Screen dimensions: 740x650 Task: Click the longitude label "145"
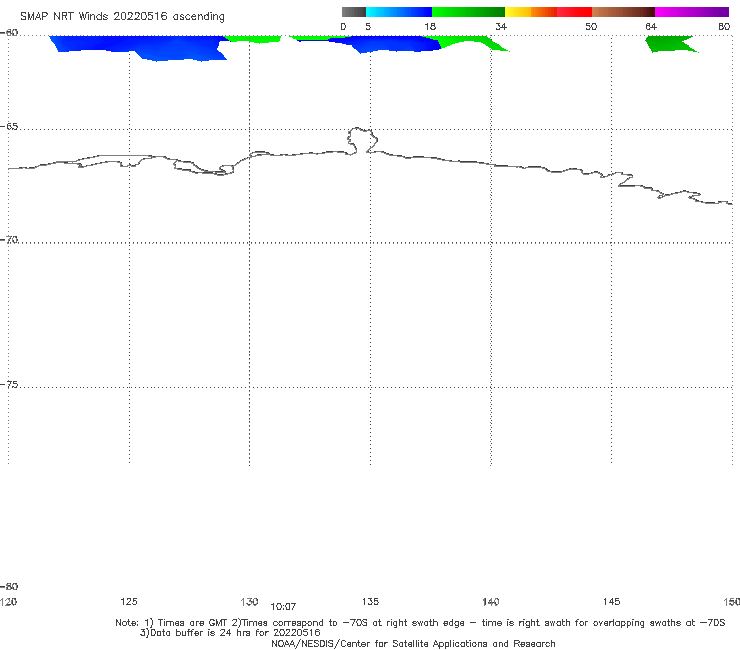point(612,601)
